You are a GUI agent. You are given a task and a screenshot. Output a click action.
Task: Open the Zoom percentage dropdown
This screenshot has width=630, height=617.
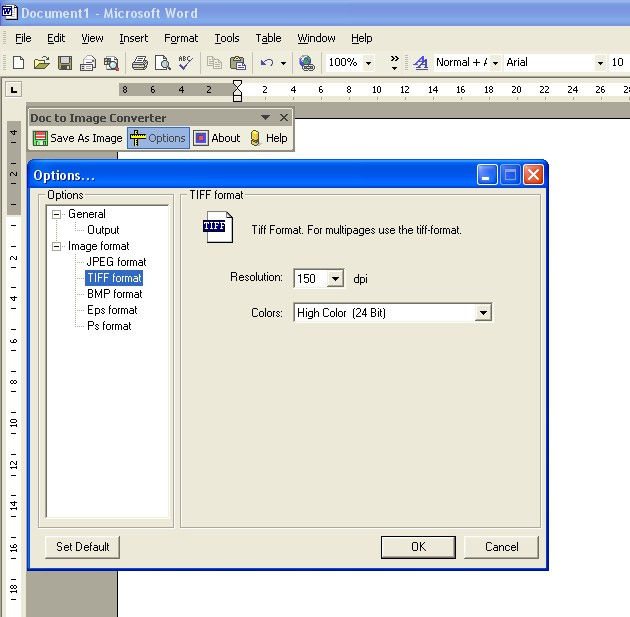coord(368,63)
